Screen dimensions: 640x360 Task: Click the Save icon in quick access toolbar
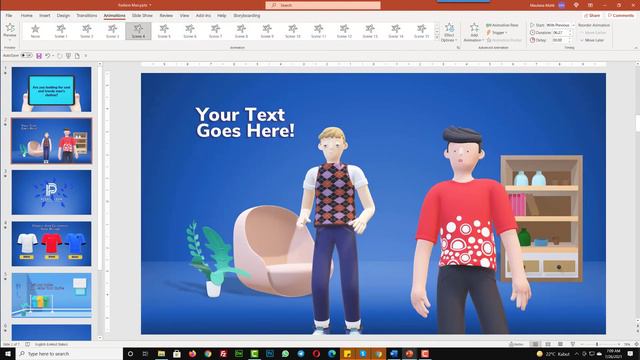39,56
